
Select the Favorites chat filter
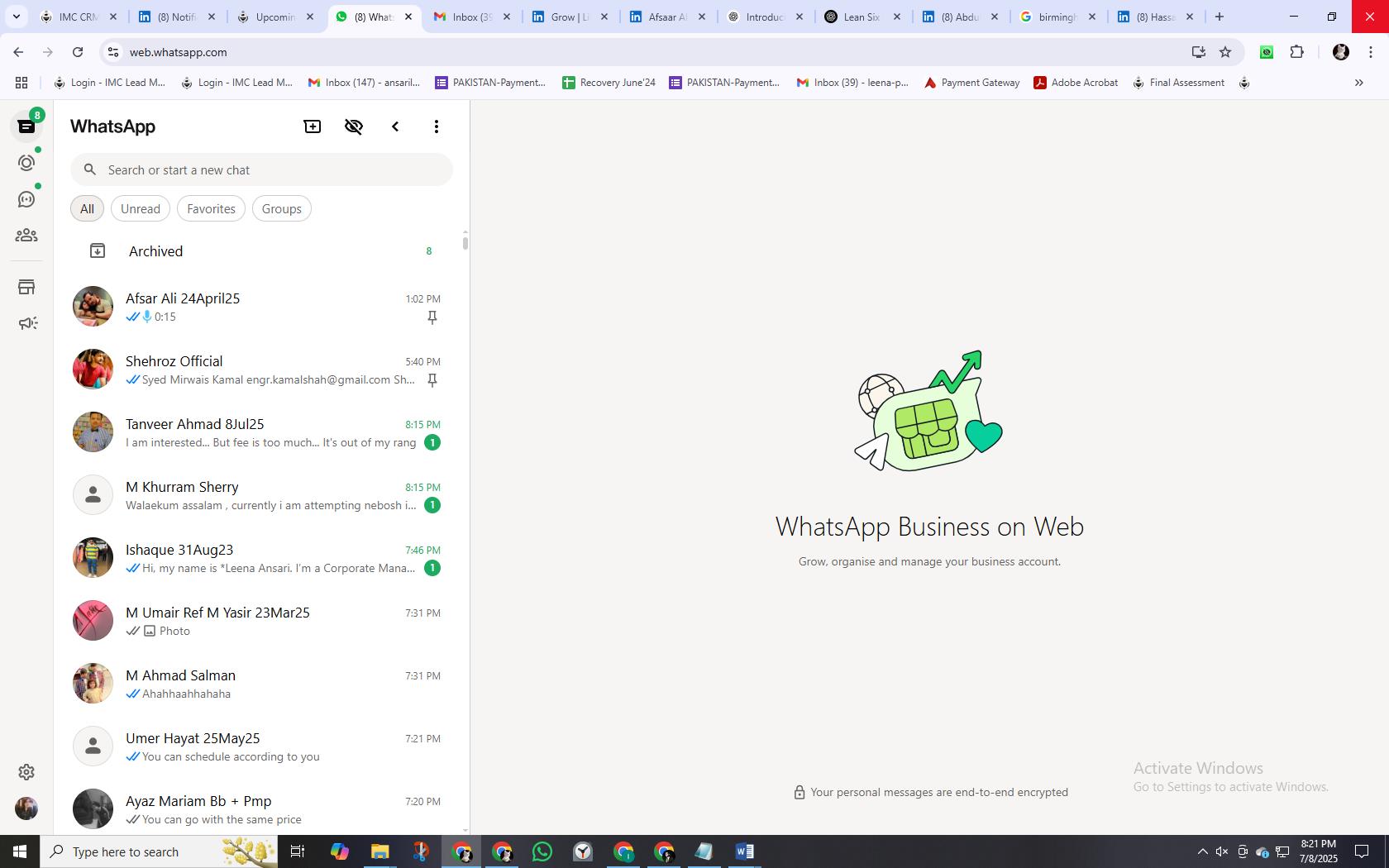coord(211,209)
